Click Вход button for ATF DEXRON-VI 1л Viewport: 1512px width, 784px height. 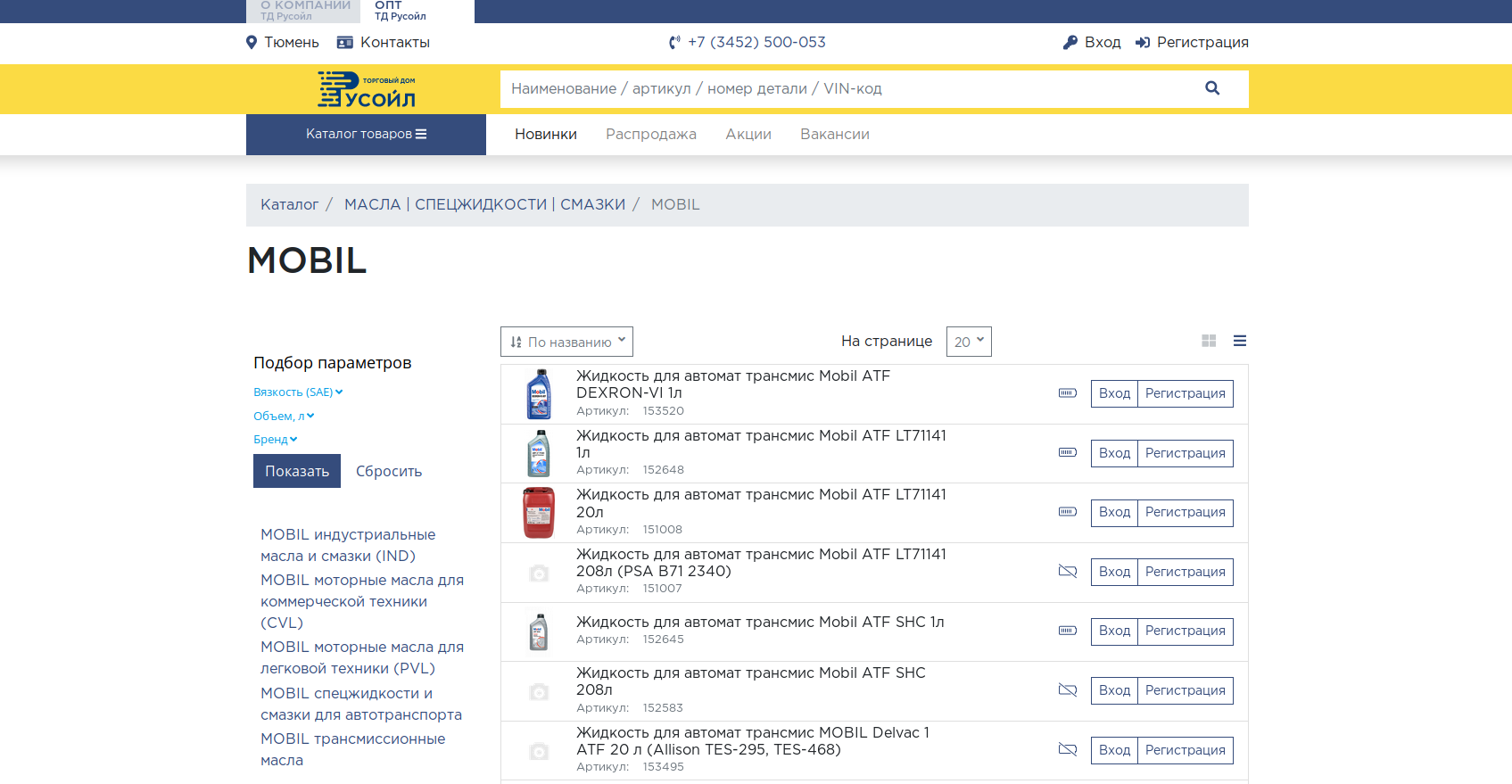coord(1114,393)
